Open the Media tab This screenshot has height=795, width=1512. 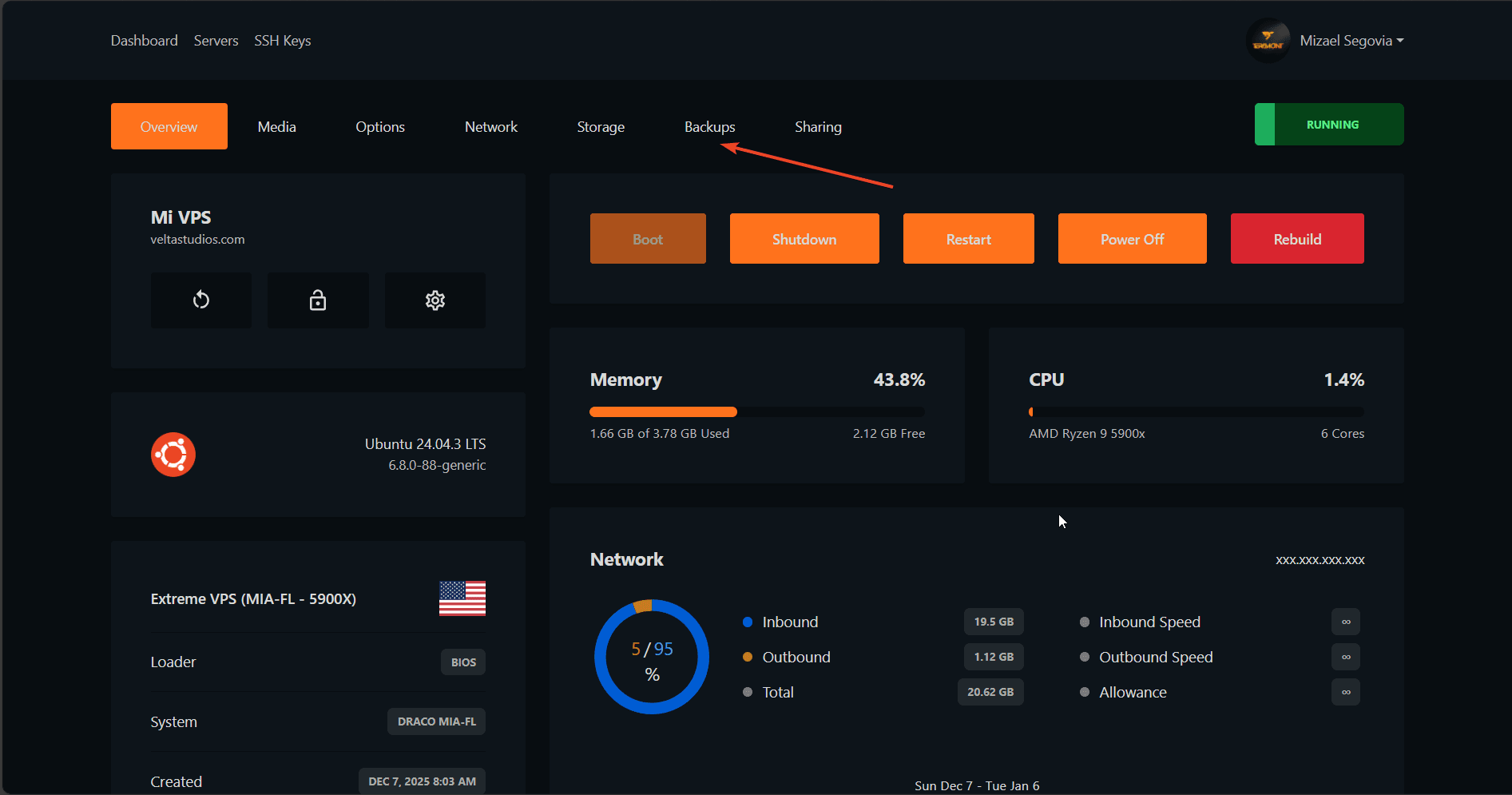pyautogui.click(x=277, y=126)
